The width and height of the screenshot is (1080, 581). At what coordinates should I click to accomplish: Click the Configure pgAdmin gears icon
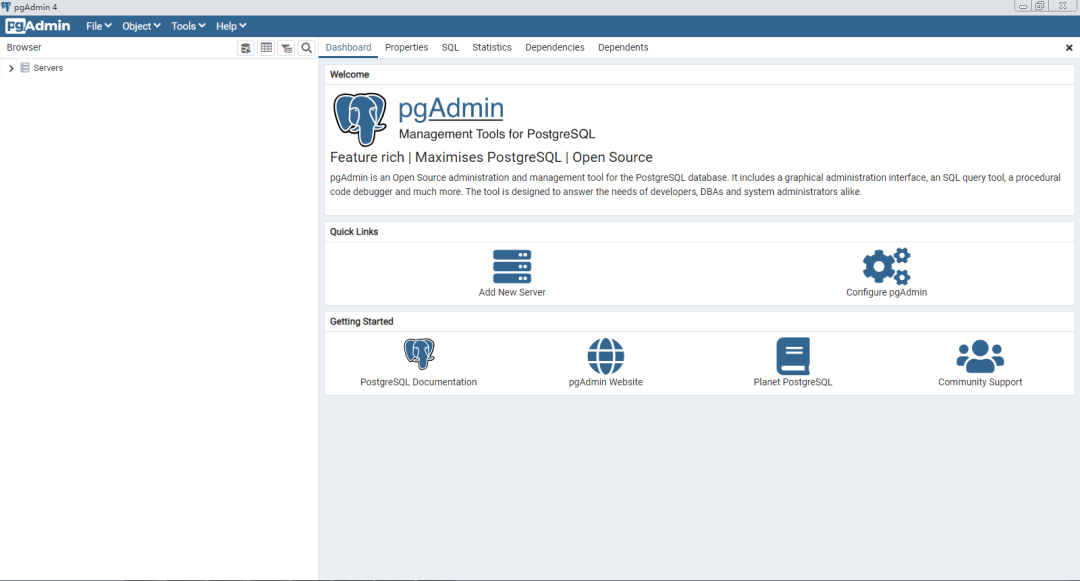886,266
